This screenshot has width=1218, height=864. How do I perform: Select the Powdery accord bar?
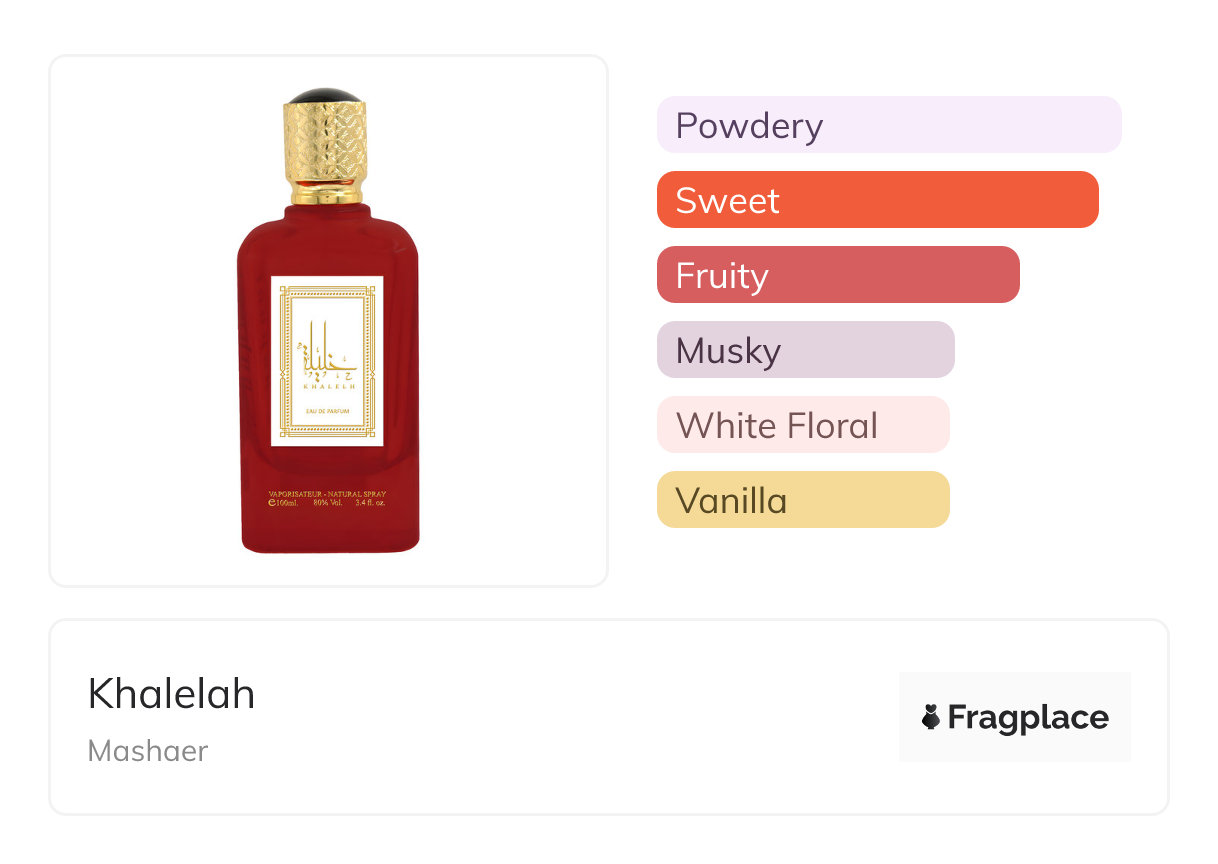pyautogui.click(x=888, y=125)
